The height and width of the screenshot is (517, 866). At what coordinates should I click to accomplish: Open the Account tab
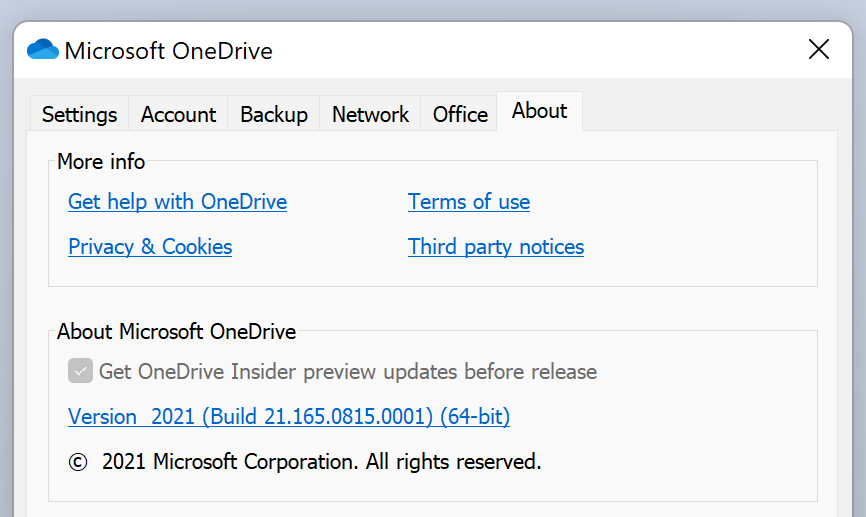[x=178, y=114]
